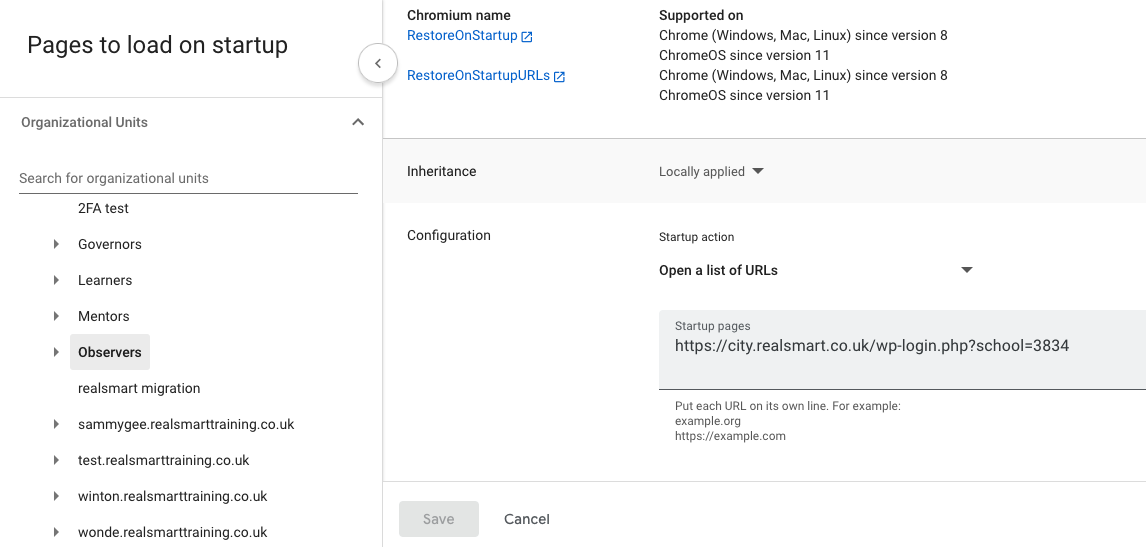Open RestoreOnStartupURLs external link

[485, 76]
